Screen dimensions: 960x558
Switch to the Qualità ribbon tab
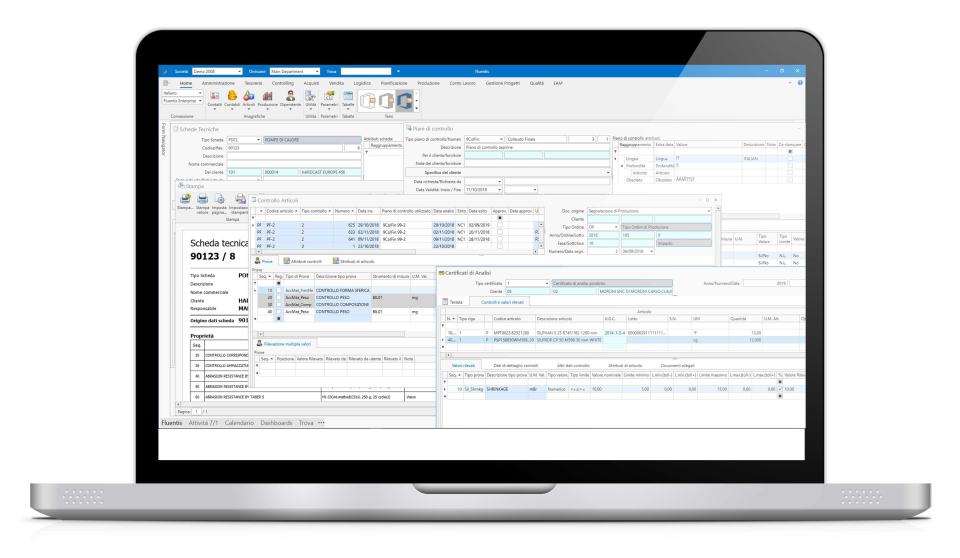(x=536, y=83)
